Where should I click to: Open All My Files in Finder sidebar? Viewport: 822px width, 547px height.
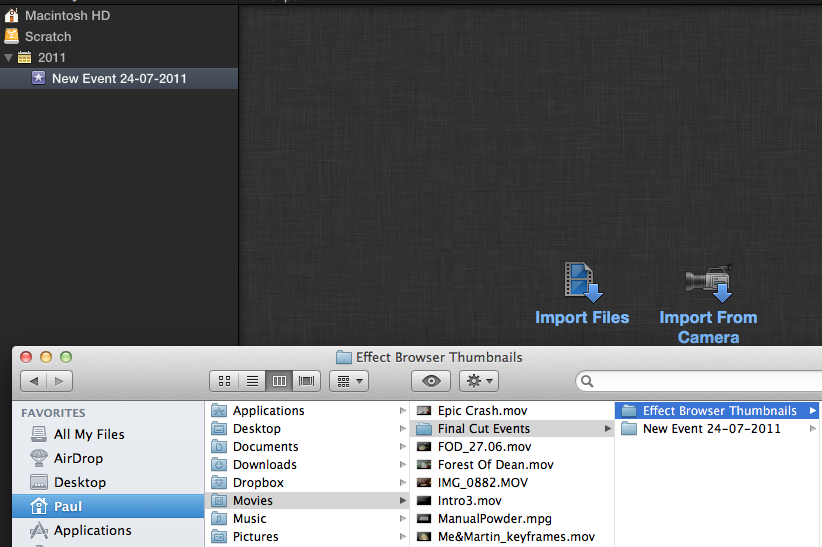(108, 434)
